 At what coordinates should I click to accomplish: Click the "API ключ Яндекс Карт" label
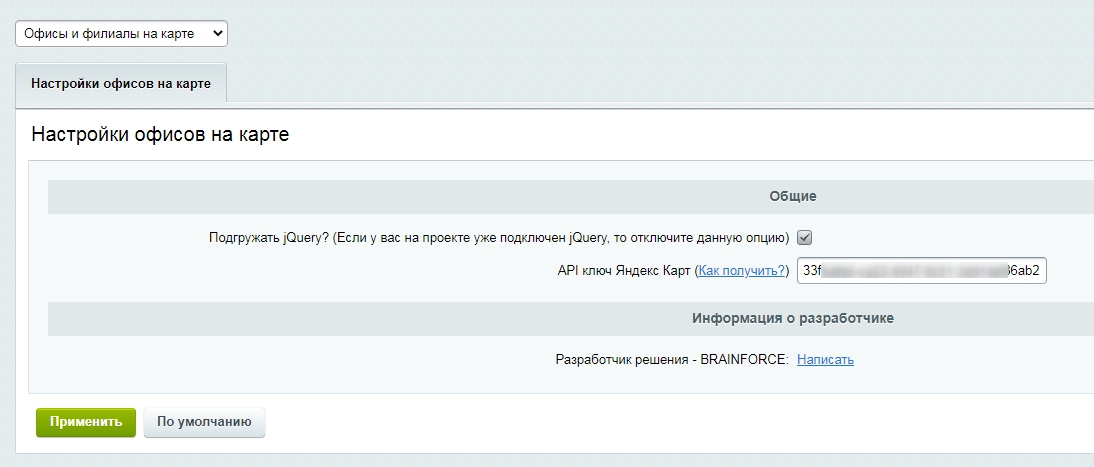tap(624, 271)
